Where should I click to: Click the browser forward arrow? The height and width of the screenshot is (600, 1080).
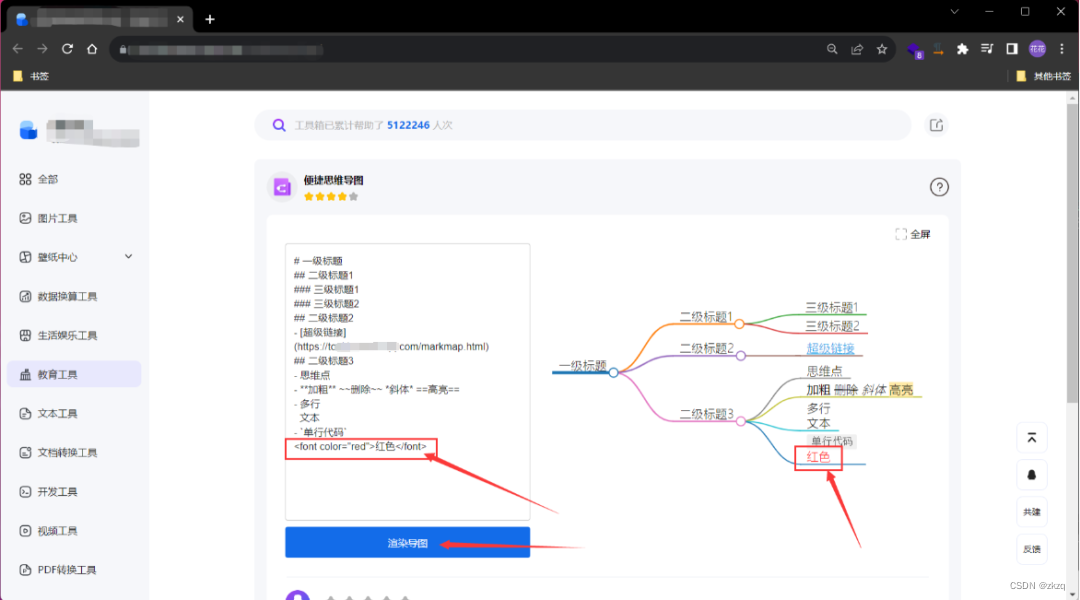pyautogui.click(x=42, y=49)
